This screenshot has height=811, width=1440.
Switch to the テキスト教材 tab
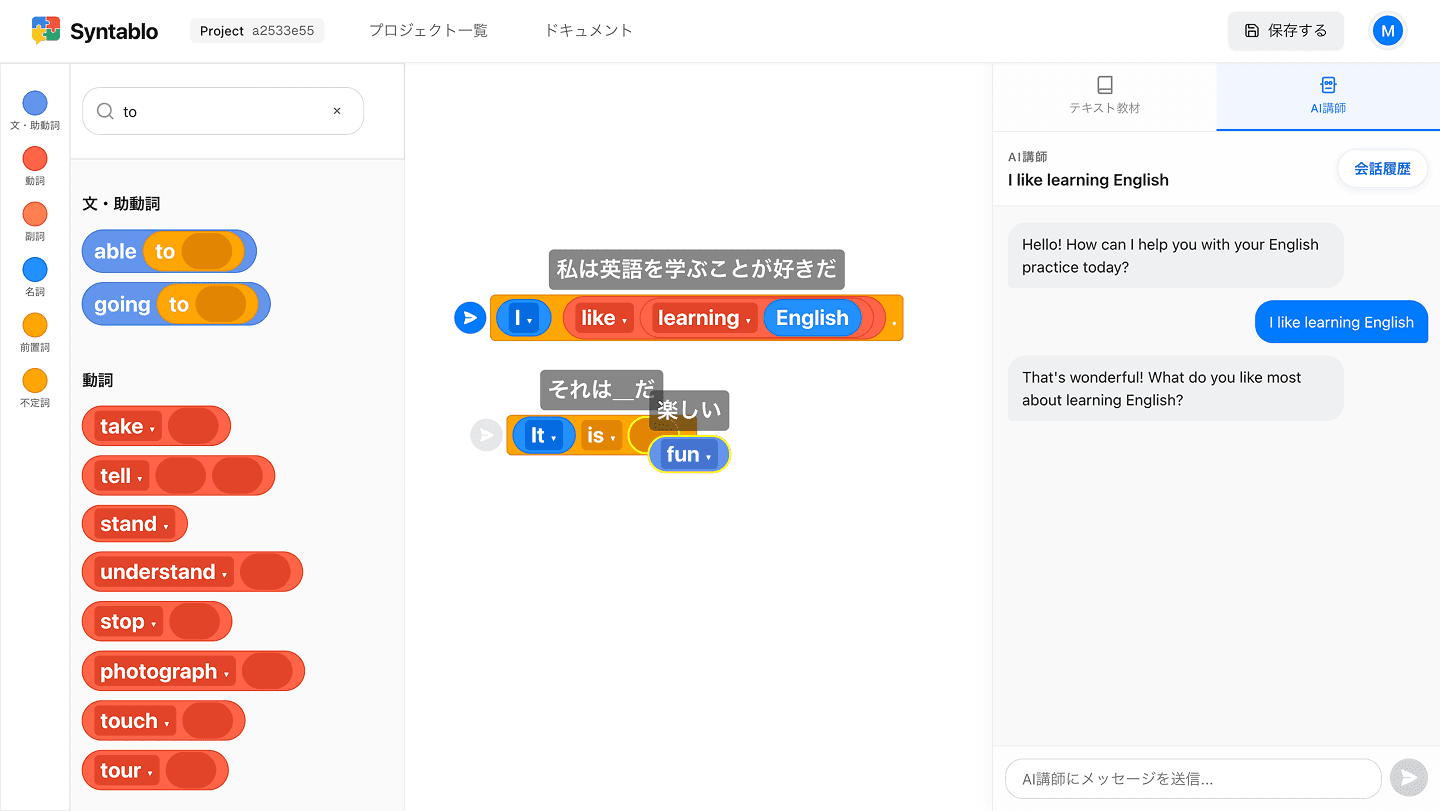(1104, 97)
